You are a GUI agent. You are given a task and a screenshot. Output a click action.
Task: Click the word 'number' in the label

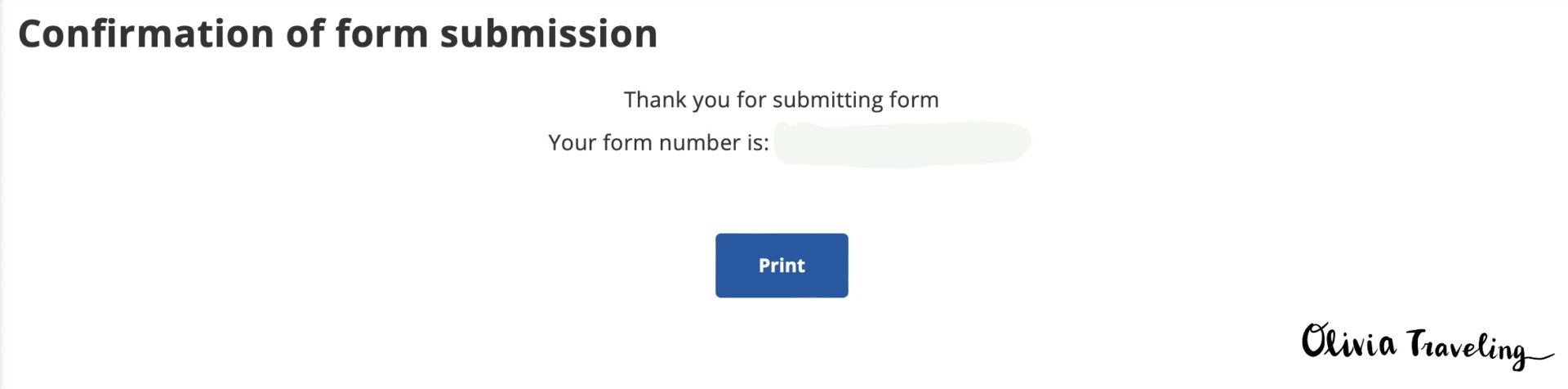698,143
